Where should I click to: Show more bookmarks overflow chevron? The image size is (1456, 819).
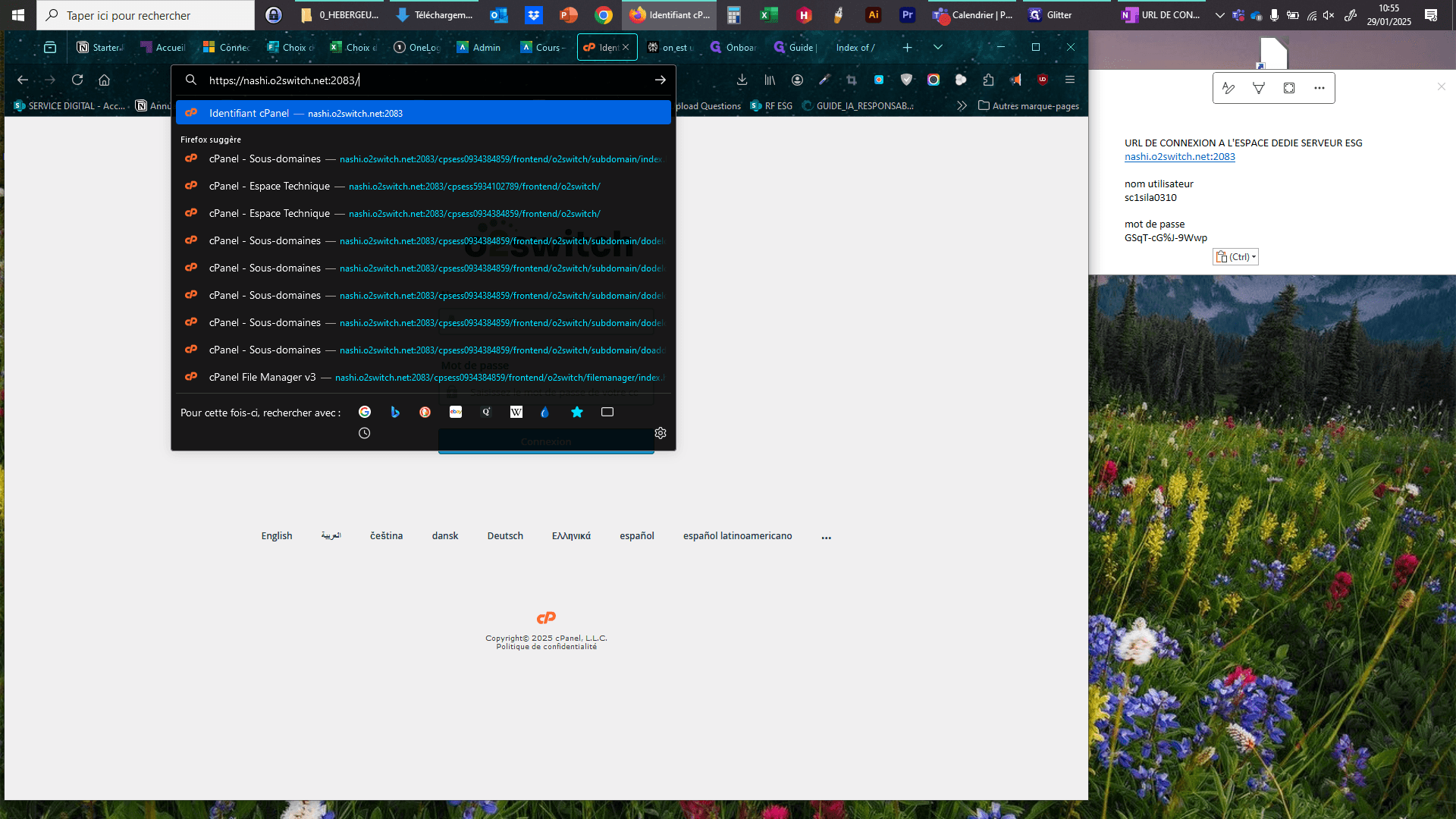pos(962,105)
